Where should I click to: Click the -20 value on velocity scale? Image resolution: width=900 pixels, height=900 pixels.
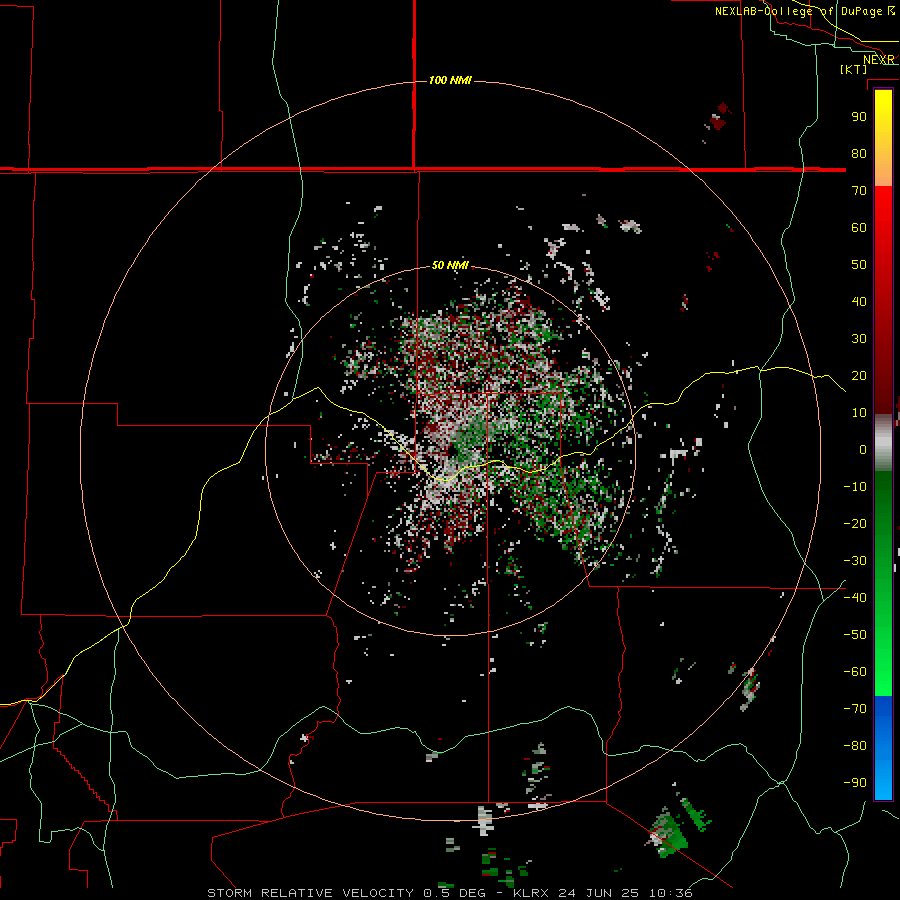pyautogui.click(x=855, y=523)
